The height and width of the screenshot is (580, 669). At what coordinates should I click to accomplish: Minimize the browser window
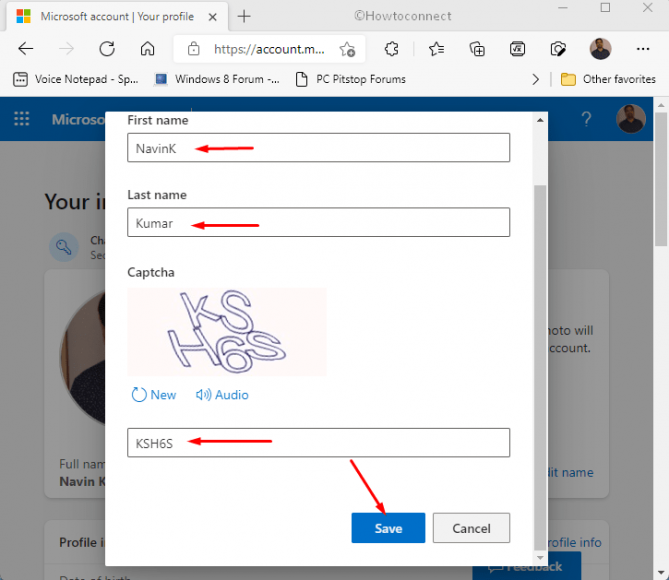click(563, 8)
